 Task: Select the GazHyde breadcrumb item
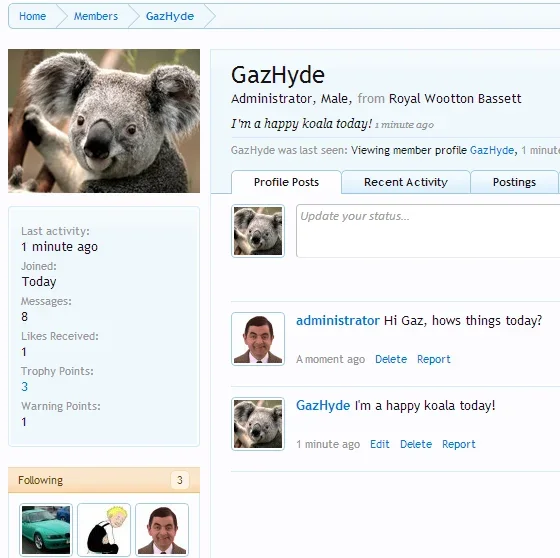(170, 16)
